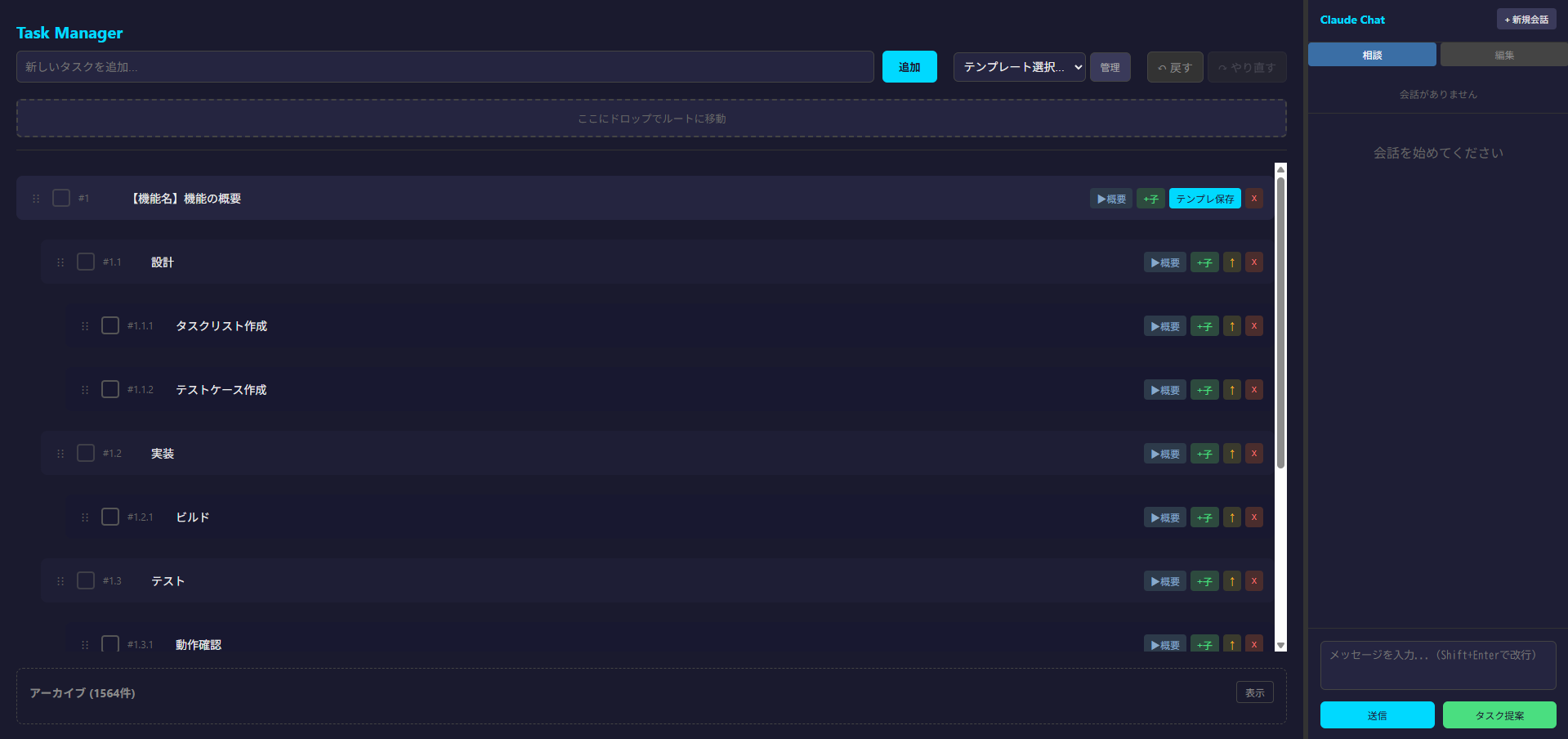
Task: Click the 送信 button
Action: [x=1378, y=715]
